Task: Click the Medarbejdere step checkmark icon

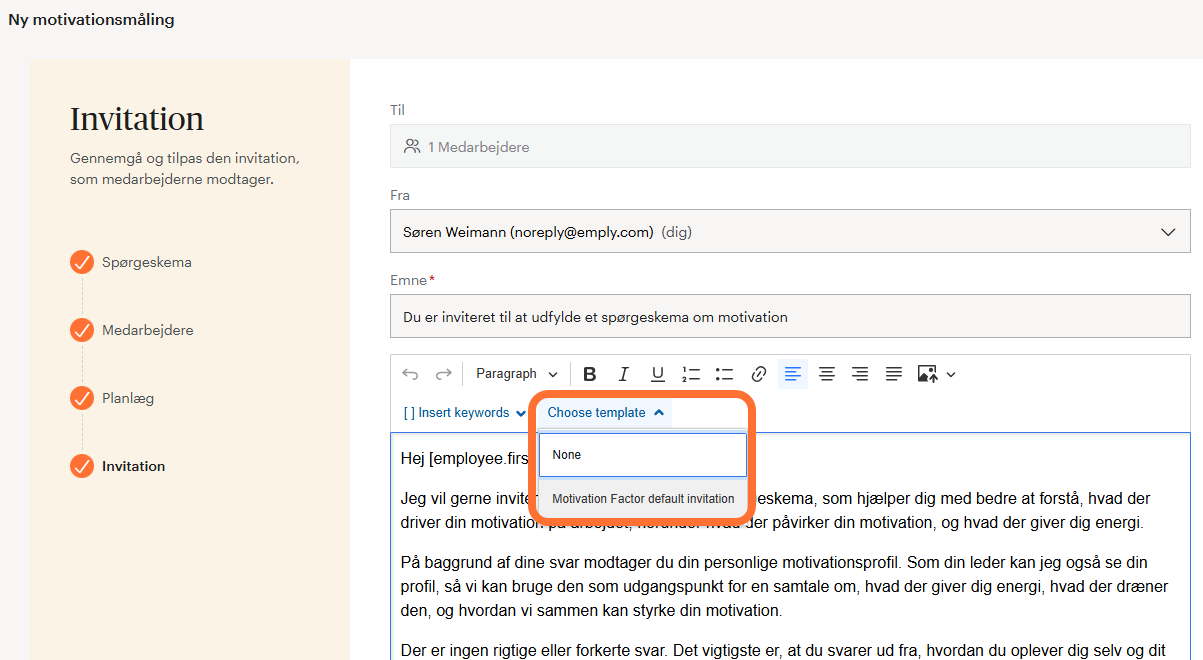Action: [82, 330]
